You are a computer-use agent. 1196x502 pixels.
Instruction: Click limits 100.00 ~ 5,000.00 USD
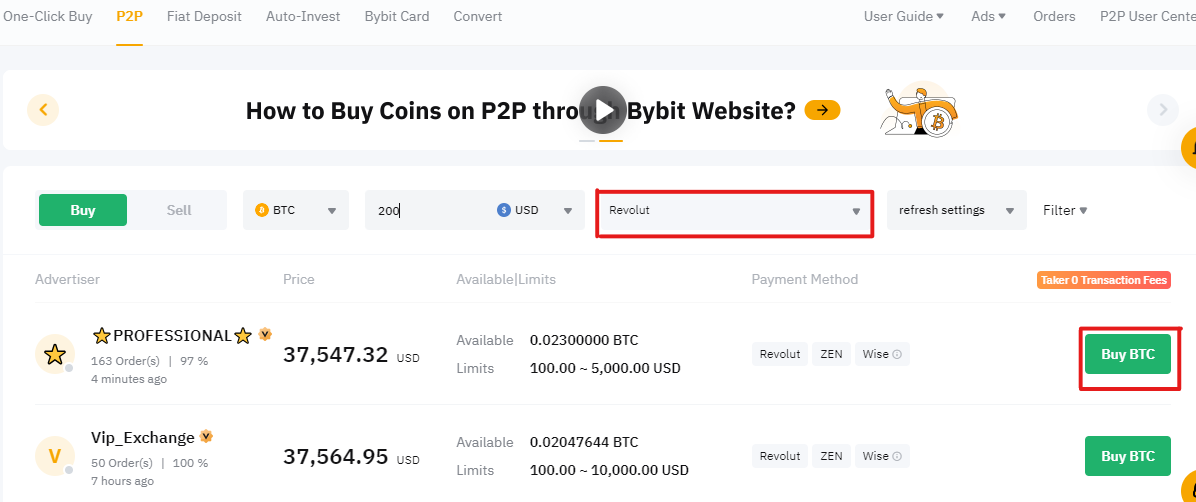click(x=606, y=368)
